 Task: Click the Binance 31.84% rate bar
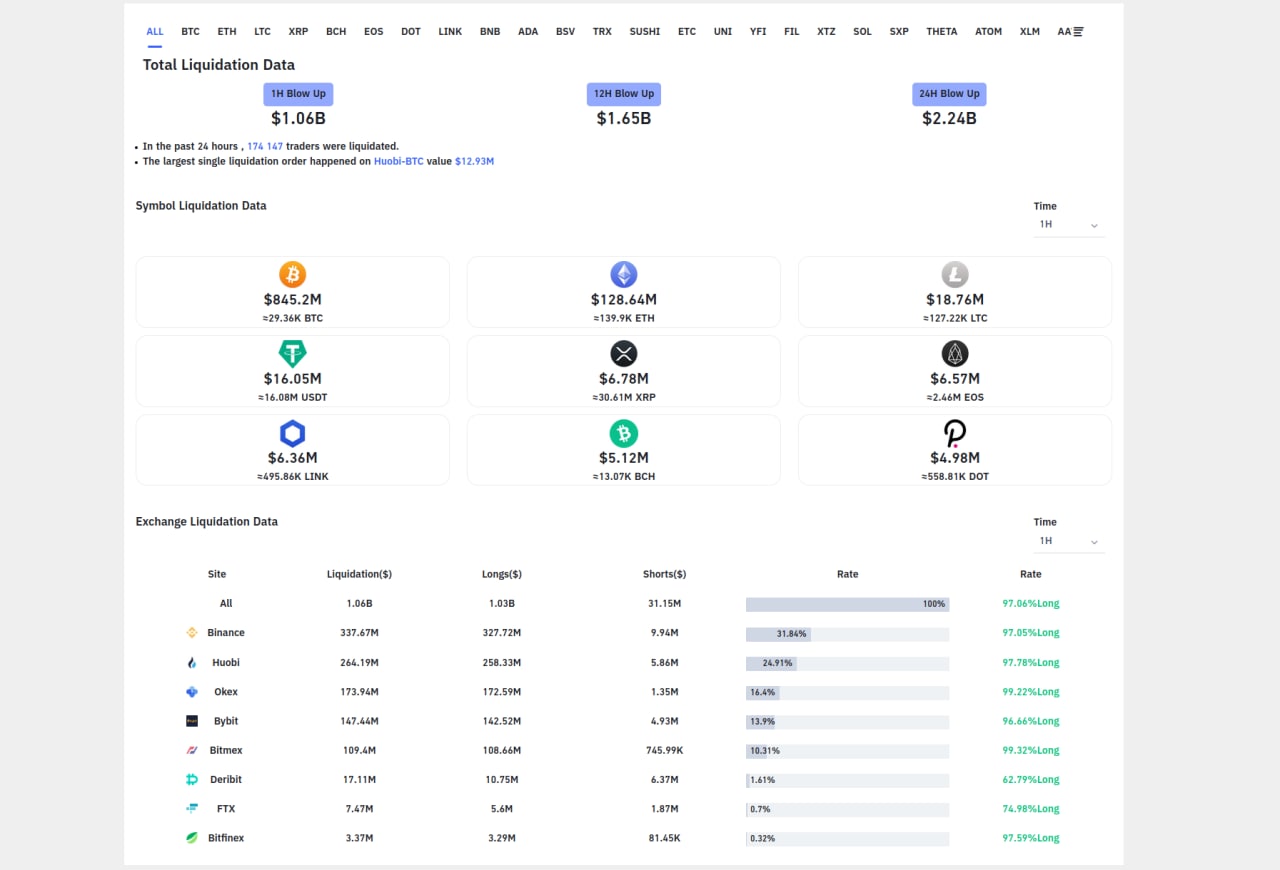847,633
